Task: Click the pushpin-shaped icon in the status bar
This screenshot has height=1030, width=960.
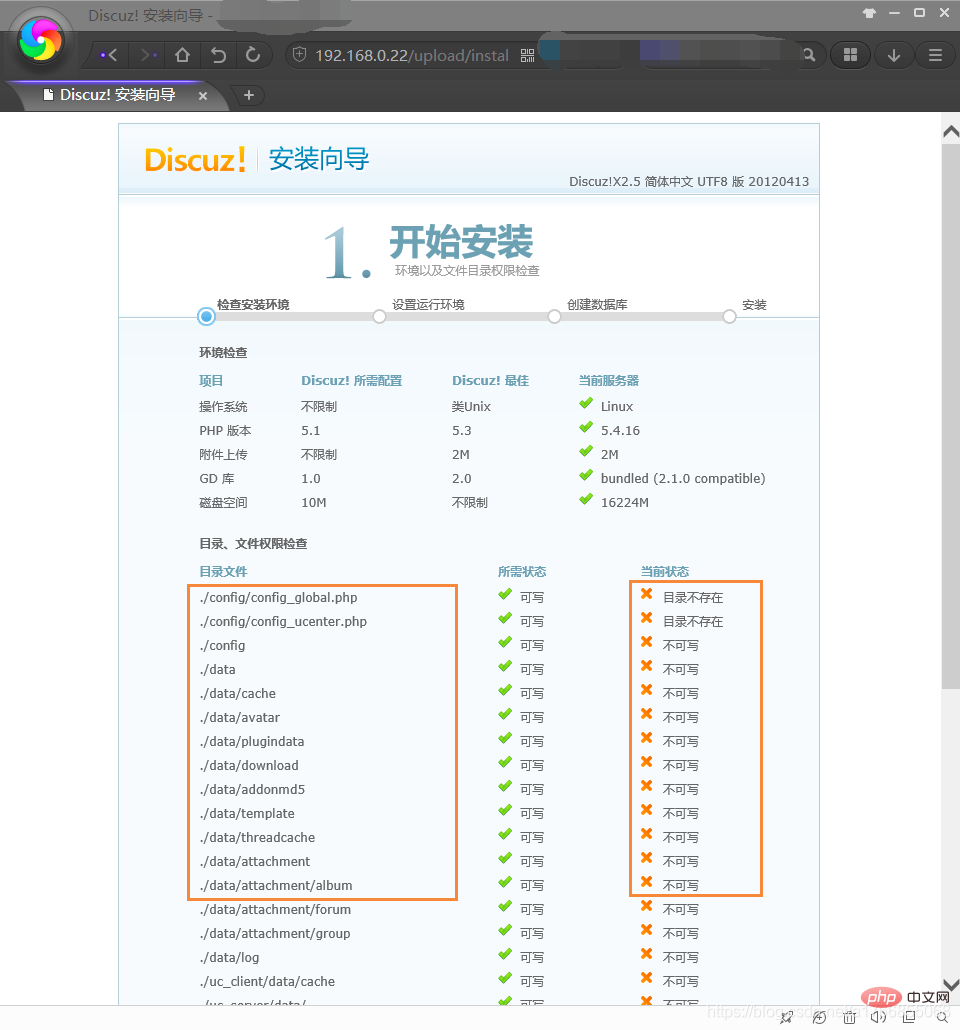Action: click(786, 1018)
